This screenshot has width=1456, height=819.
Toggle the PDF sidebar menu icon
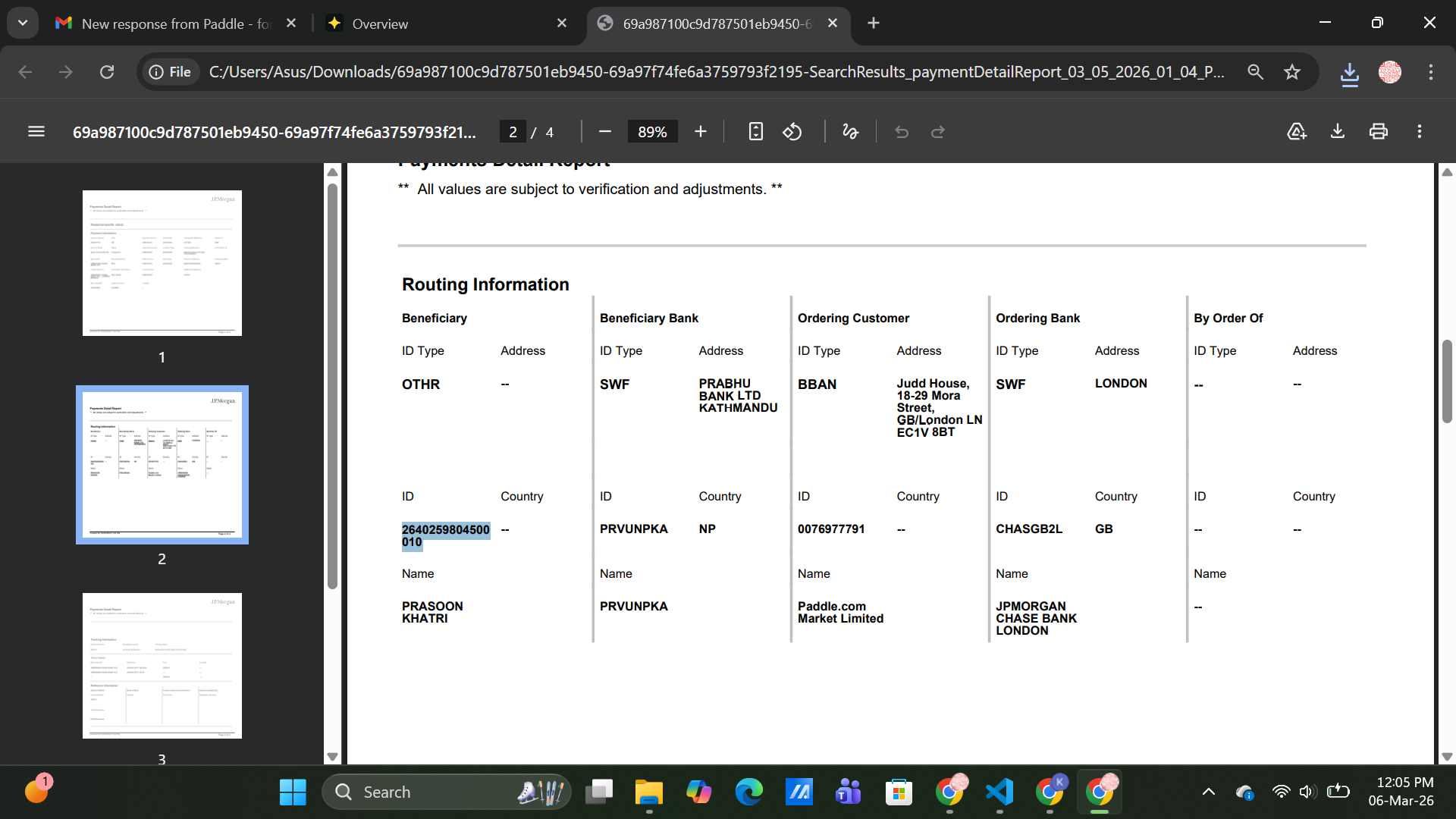(x=36, y=132)
